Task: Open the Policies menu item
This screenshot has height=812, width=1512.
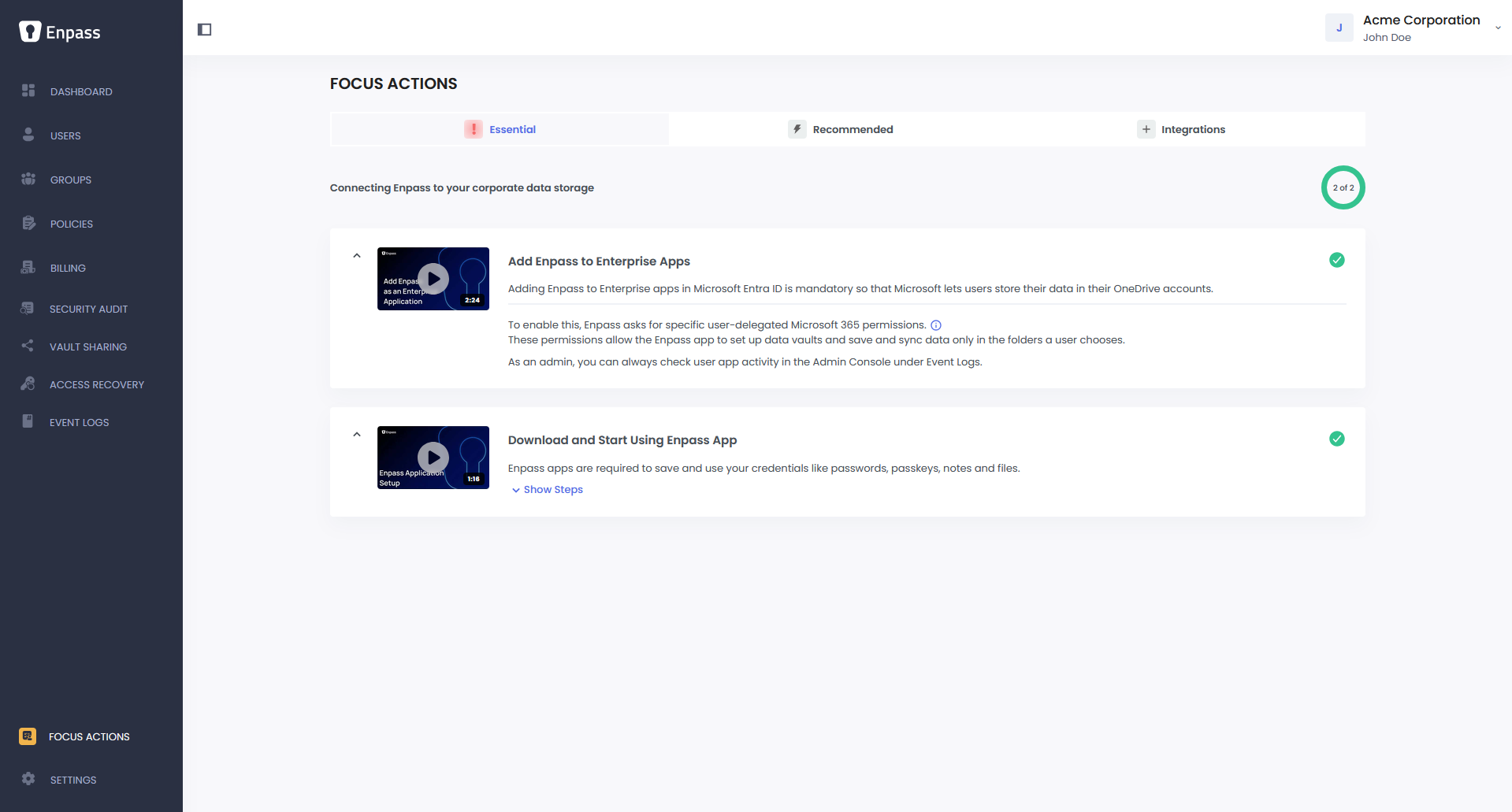Action: point(72,224)
